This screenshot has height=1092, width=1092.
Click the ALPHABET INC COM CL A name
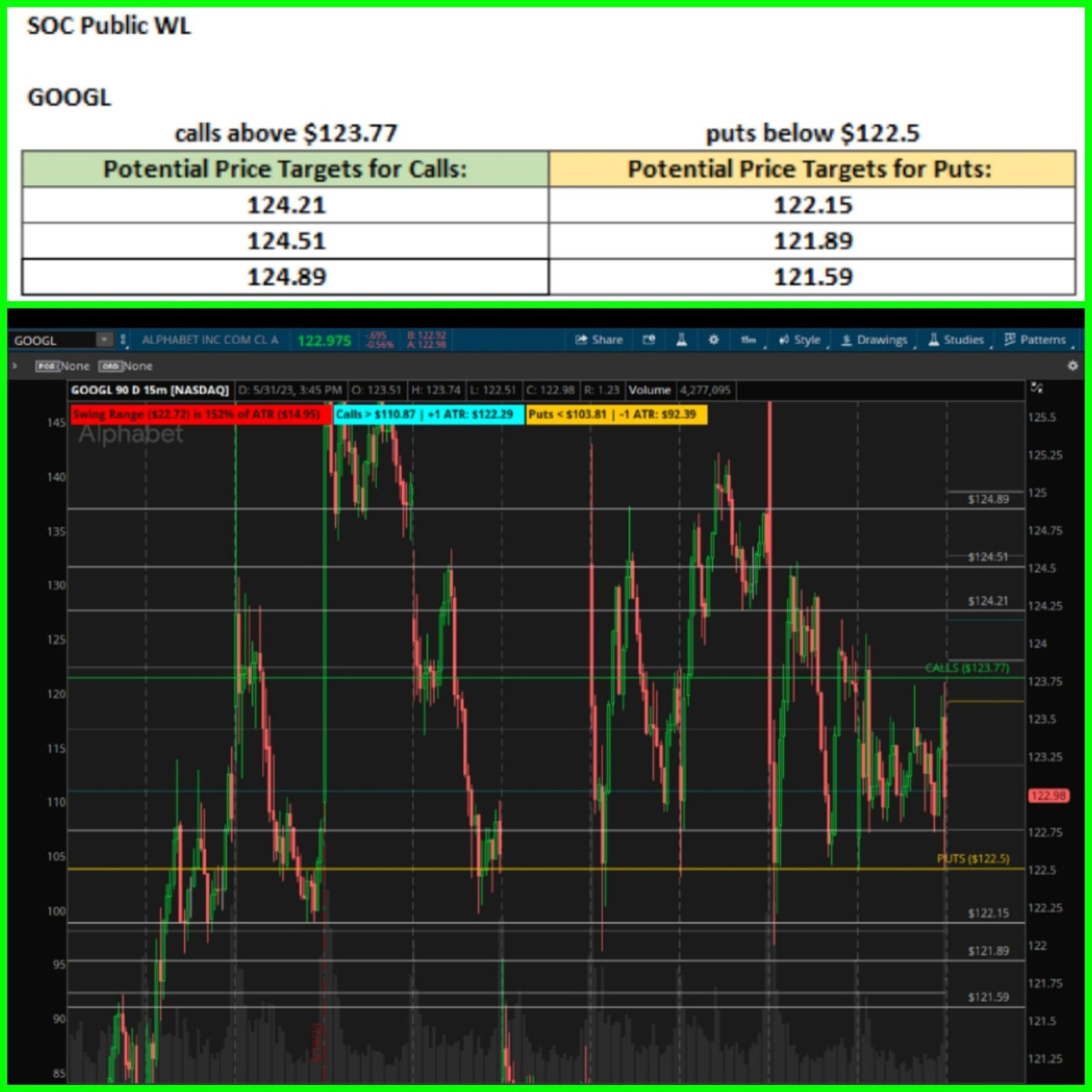tap(210, 340)
